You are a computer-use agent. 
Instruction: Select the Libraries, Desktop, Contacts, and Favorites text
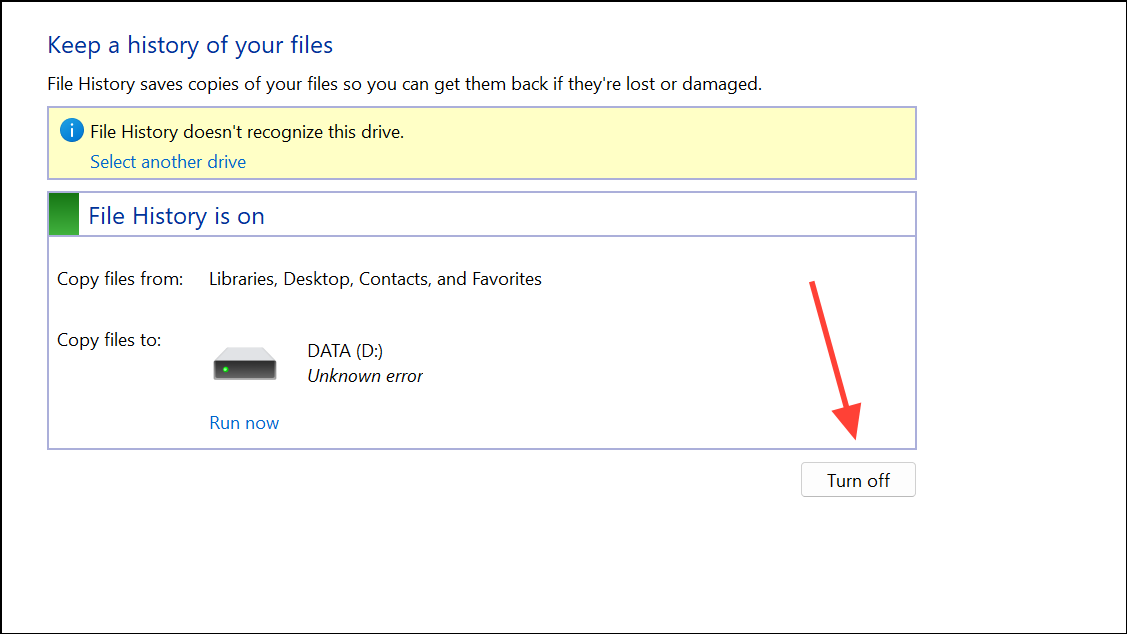(374, 279)
